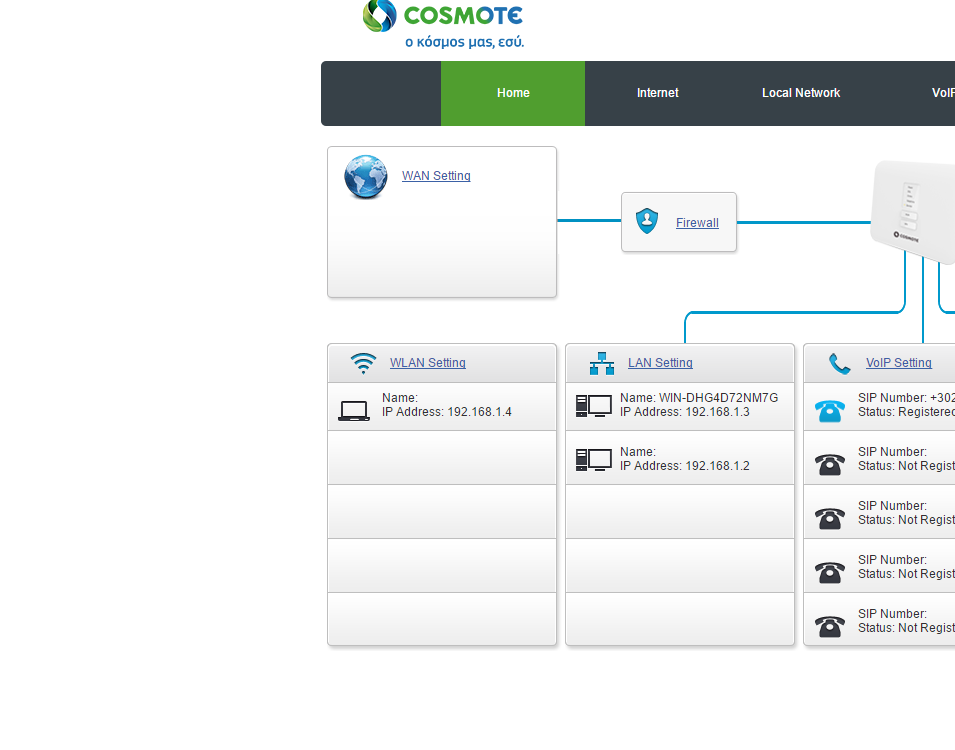This screenshot has height=750, width=955.
Task: Click the laptop icon for 192.168.1.4
Action: coord(354,411)
